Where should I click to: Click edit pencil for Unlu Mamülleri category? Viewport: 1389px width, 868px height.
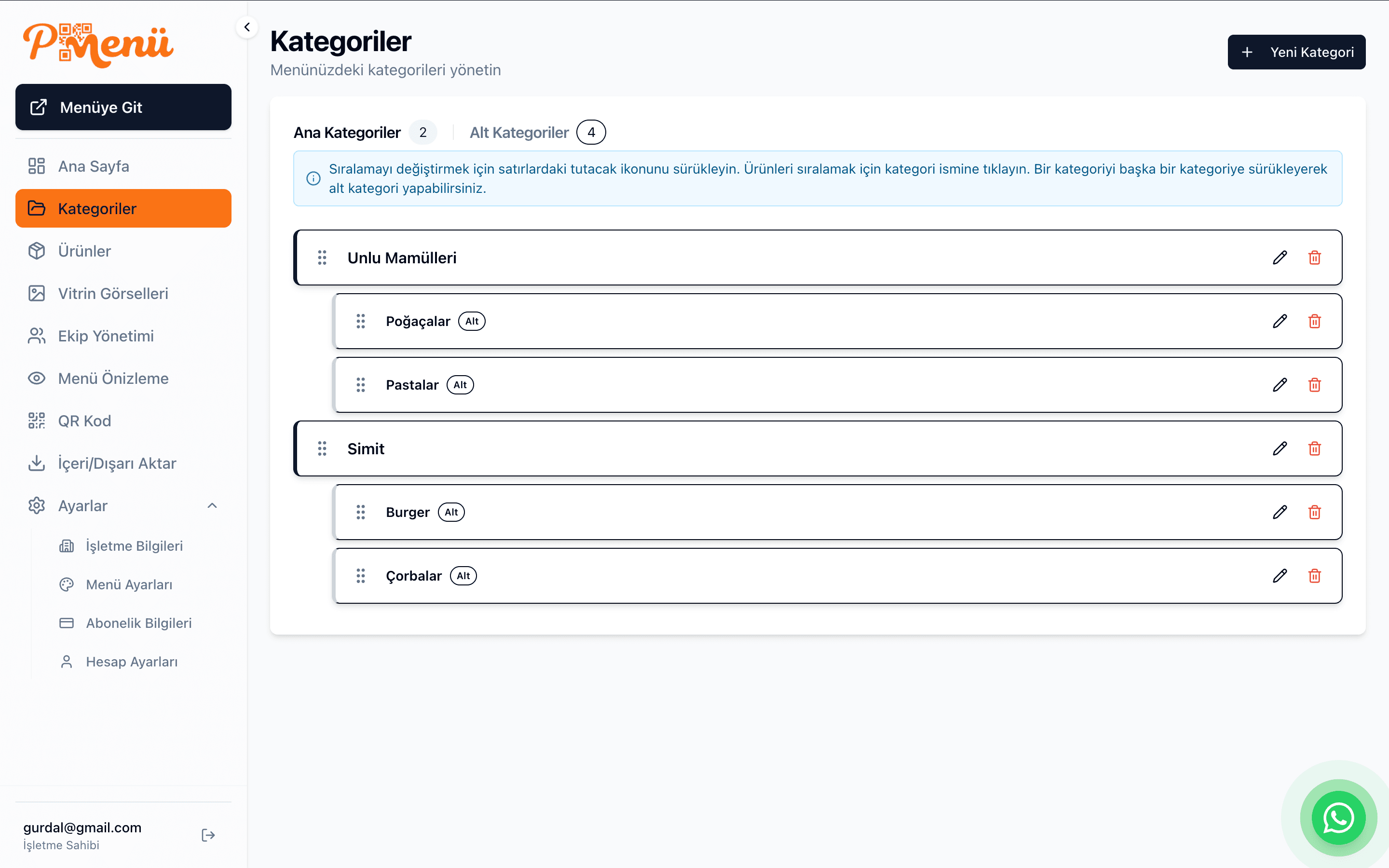1280,258
